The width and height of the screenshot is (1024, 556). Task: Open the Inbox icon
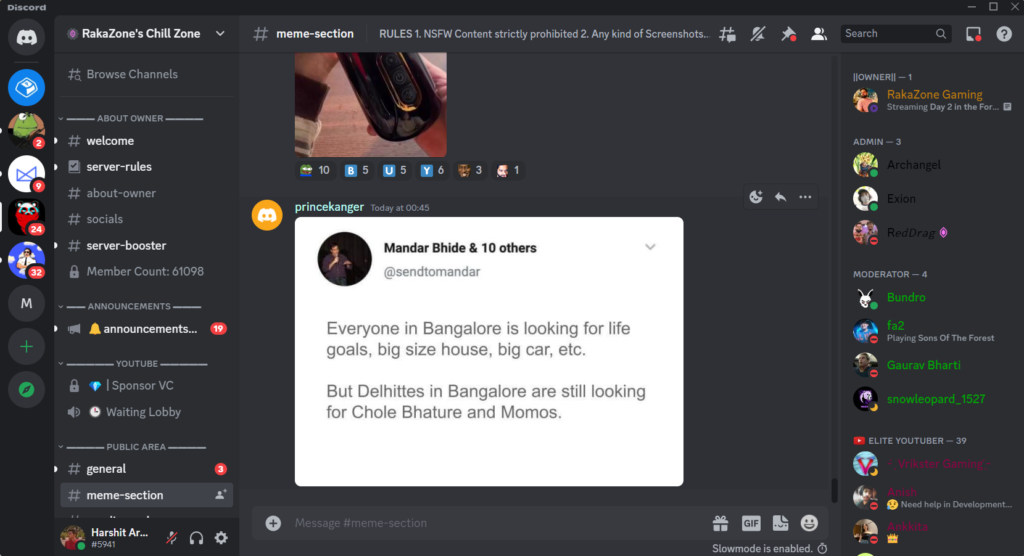coord(973,34)
